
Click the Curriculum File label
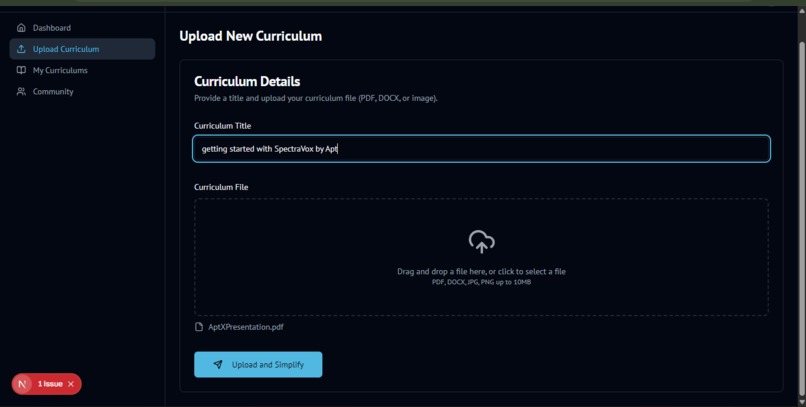point(221,187)
